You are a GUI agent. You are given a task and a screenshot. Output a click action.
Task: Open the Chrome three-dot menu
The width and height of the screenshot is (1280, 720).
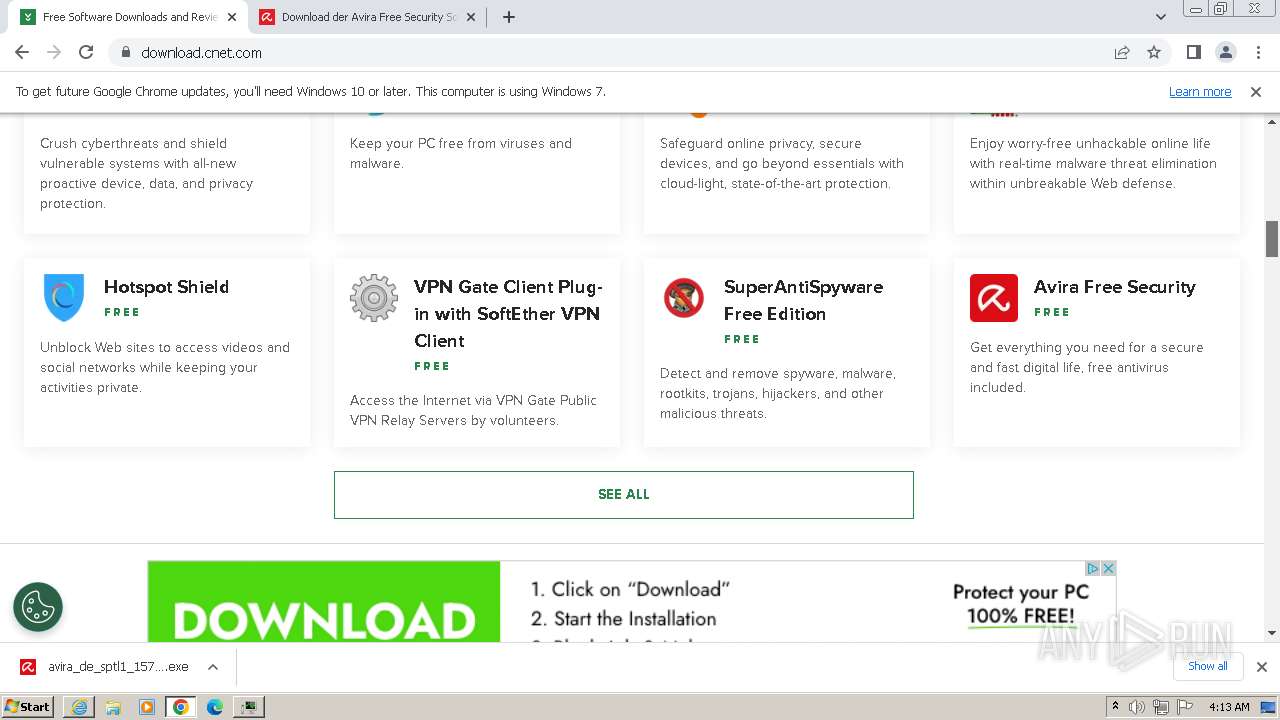[1257, 52]
